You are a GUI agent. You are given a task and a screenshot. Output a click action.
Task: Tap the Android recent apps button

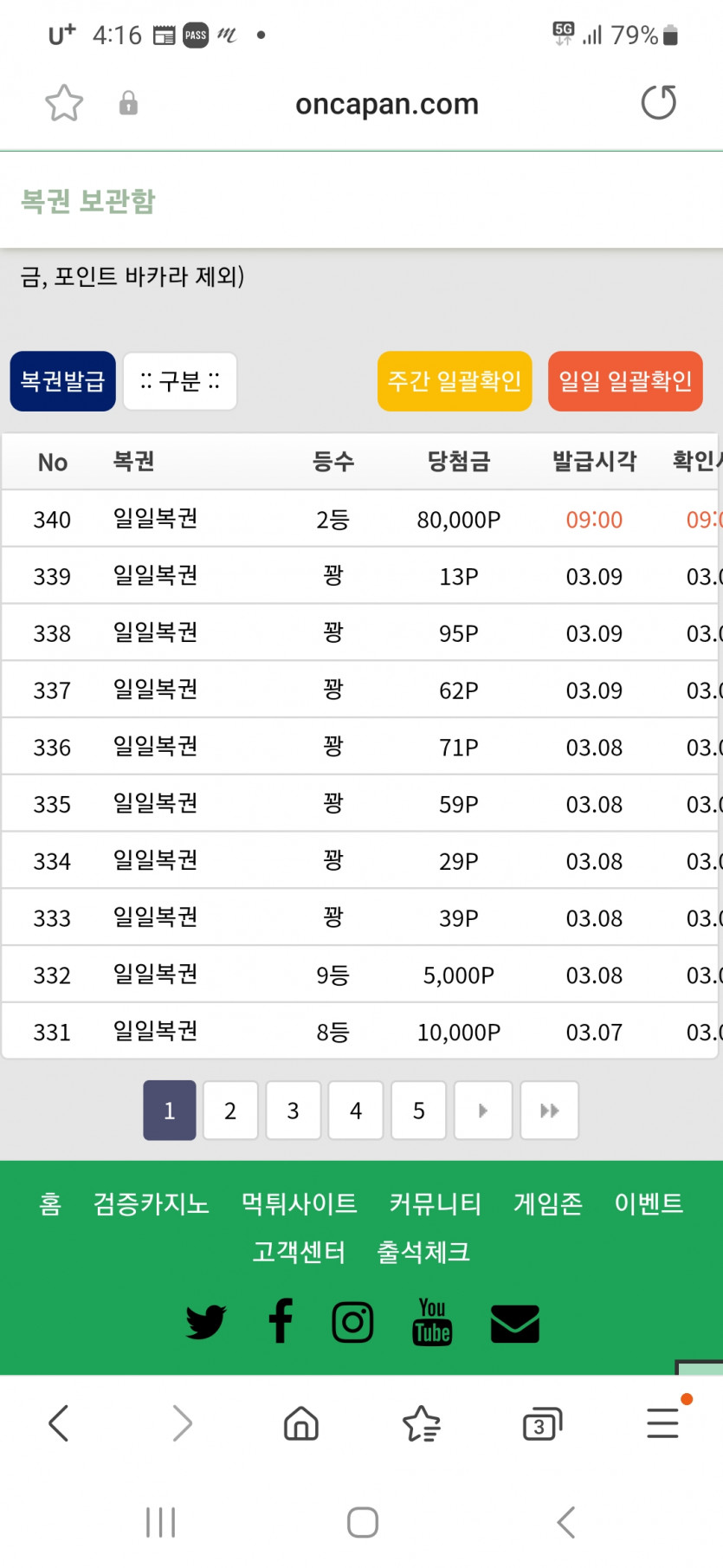point(161,1522)
